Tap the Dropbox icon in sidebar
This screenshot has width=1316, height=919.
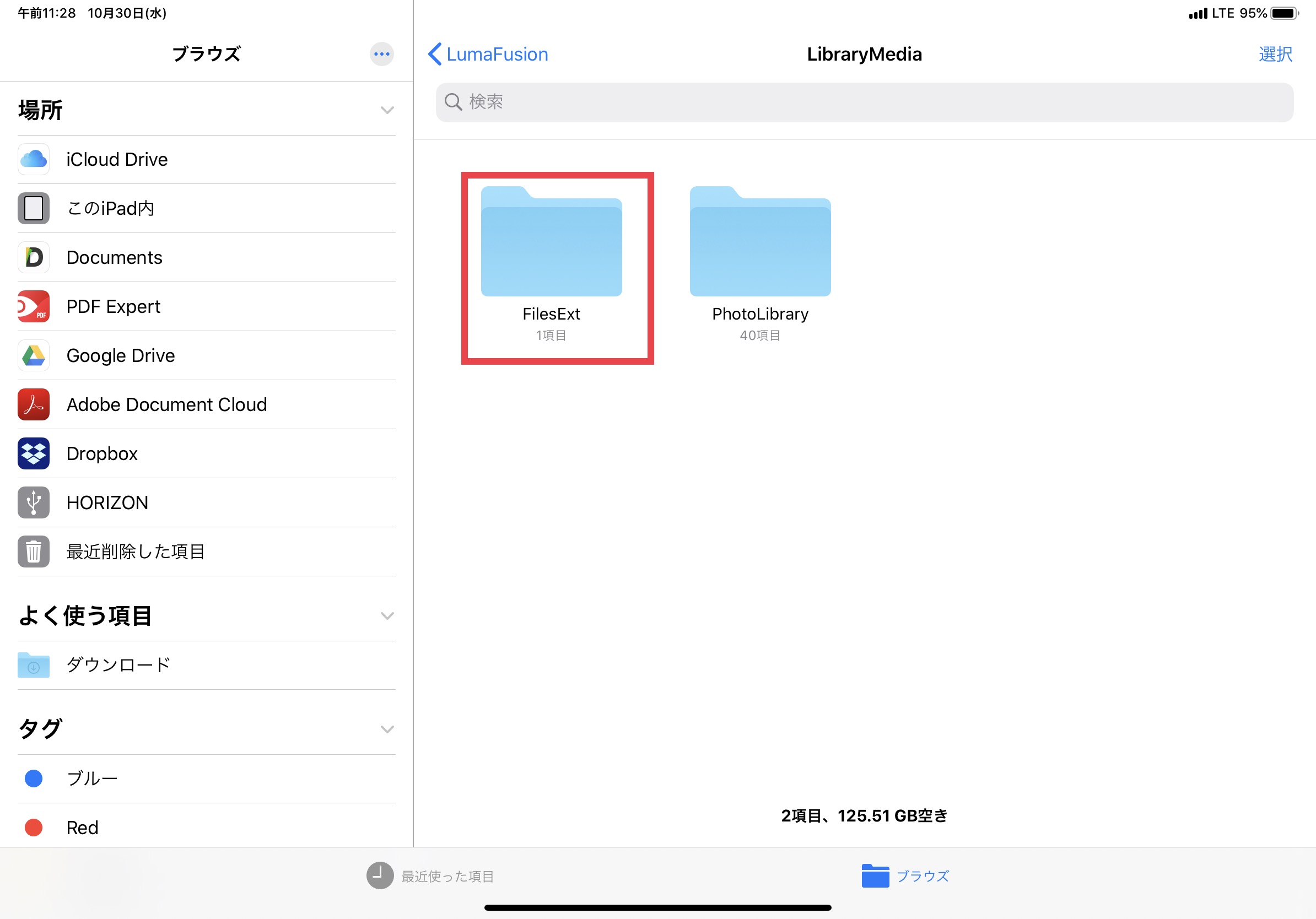point(34,453)
